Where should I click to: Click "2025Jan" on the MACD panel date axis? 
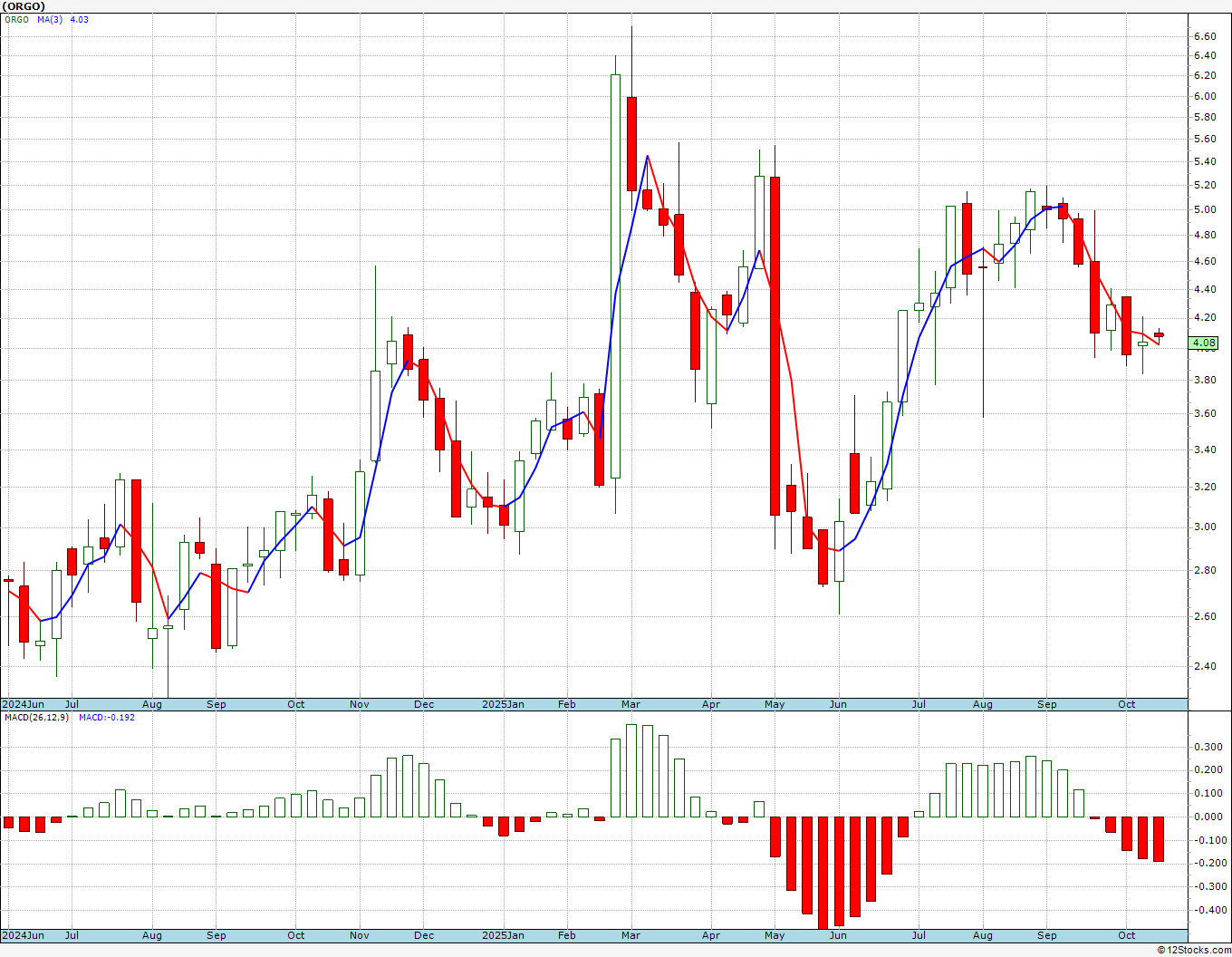[503, 935]
